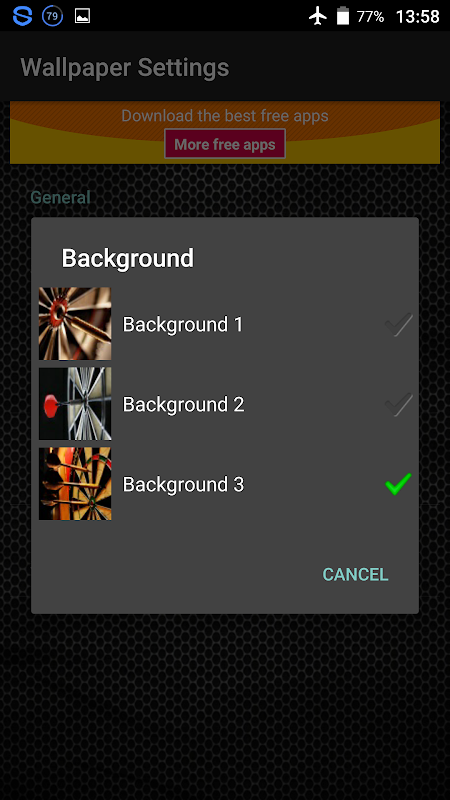Choose the Background 2 option label
The height and width of the screenshot is (800, 450).
tap(183, 405)
